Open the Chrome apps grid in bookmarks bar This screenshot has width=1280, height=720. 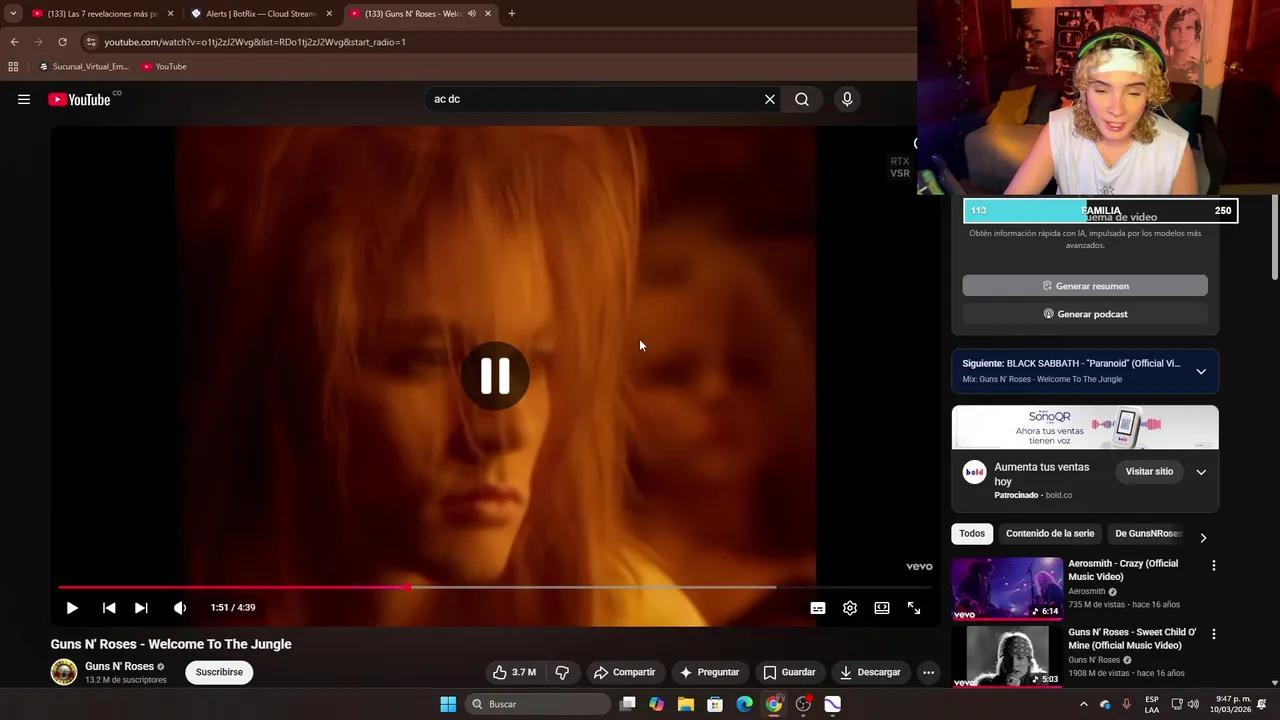(13, 67)
